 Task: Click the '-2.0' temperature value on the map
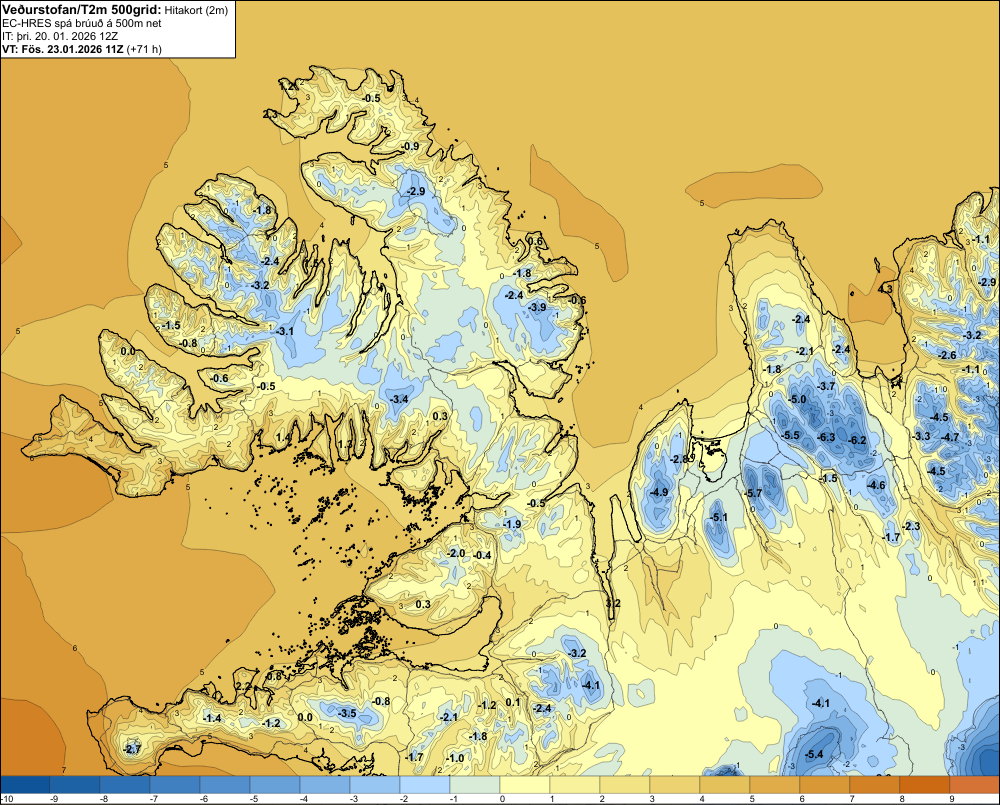click(x=456, y=553)
